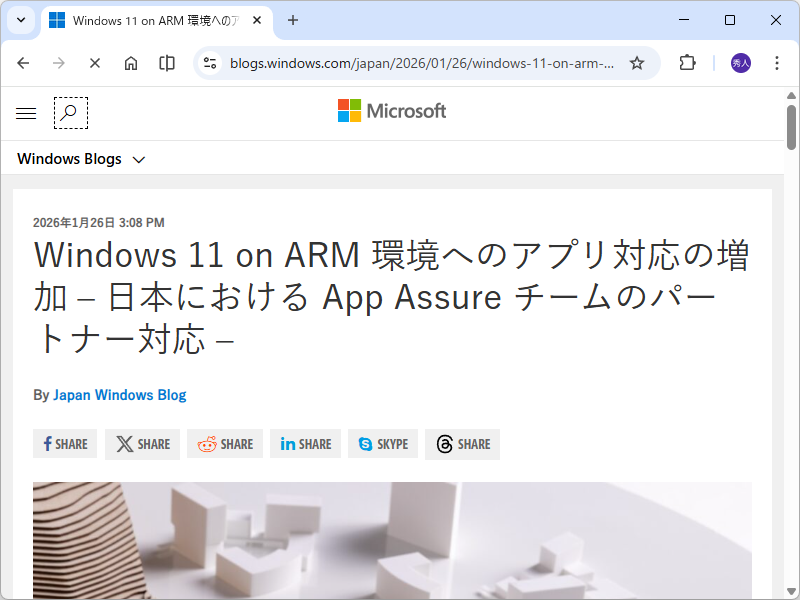Send the article via Skype

[x=382, y=444]
